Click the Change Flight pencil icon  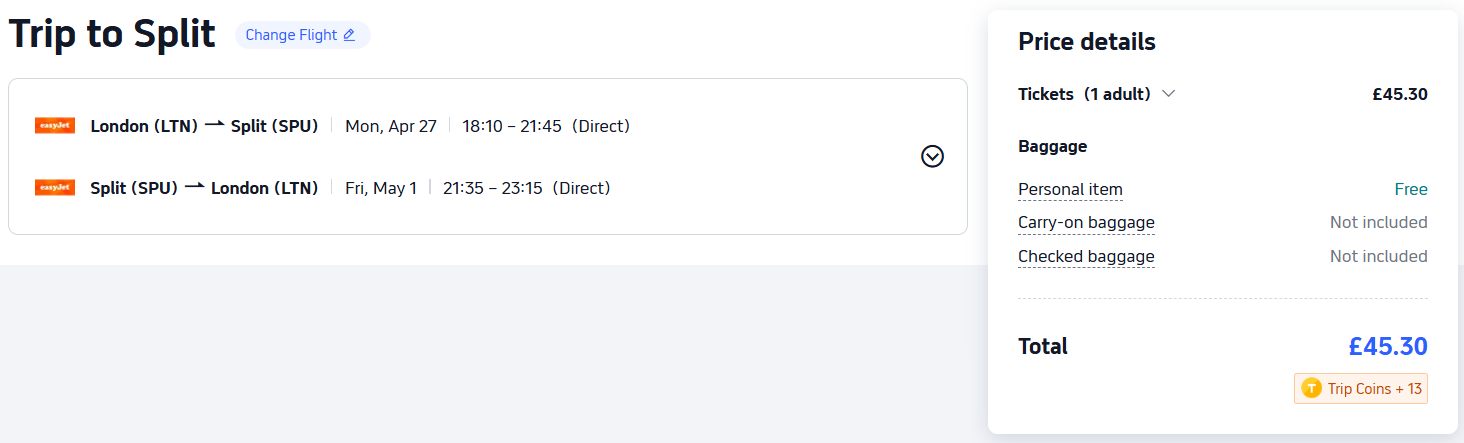(x=349, y=35)
